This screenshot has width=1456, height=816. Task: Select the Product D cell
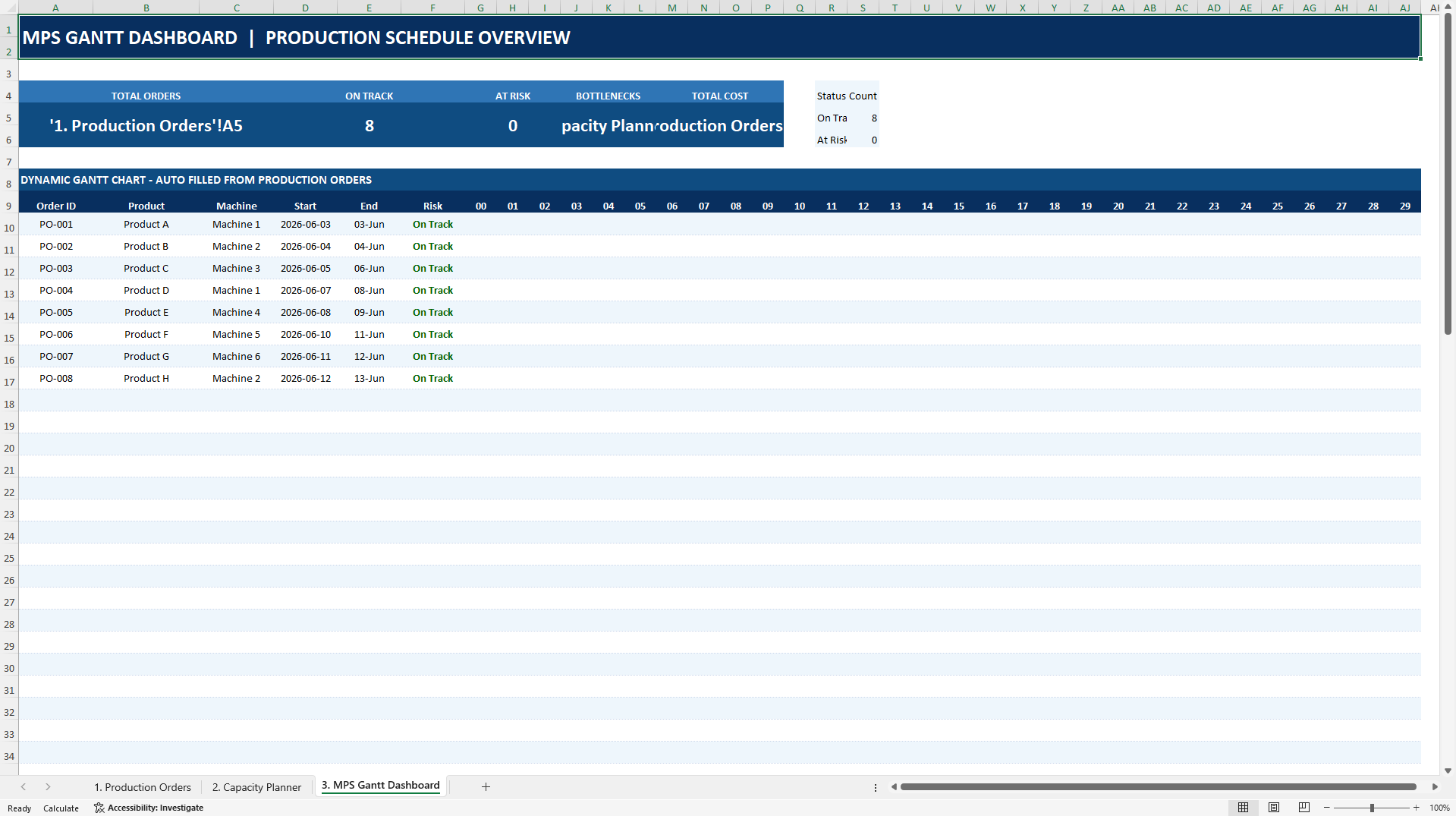(146, 290)
